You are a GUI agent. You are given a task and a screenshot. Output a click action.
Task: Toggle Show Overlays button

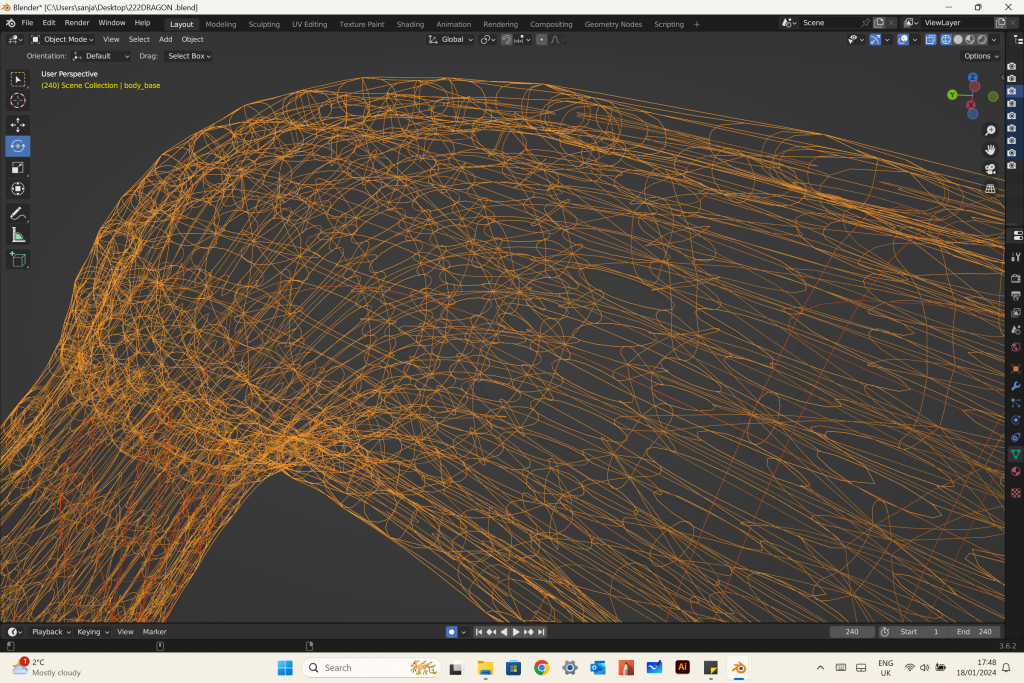click(903, 40)
